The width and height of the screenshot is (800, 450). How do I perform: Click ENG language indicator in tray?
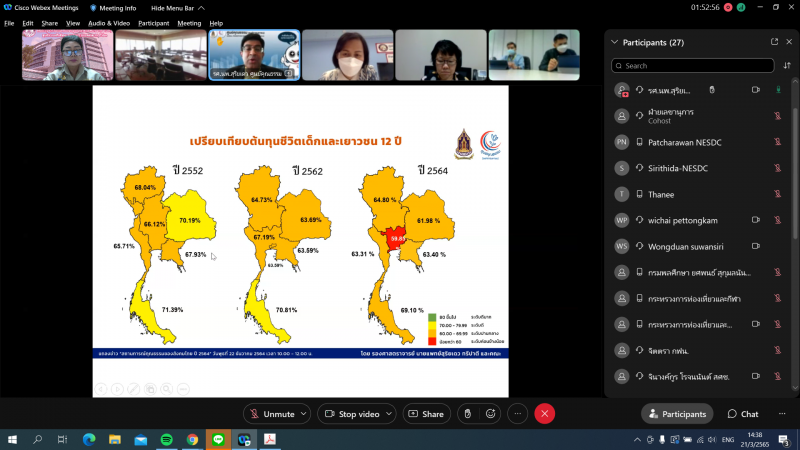[x=728, y=440]
